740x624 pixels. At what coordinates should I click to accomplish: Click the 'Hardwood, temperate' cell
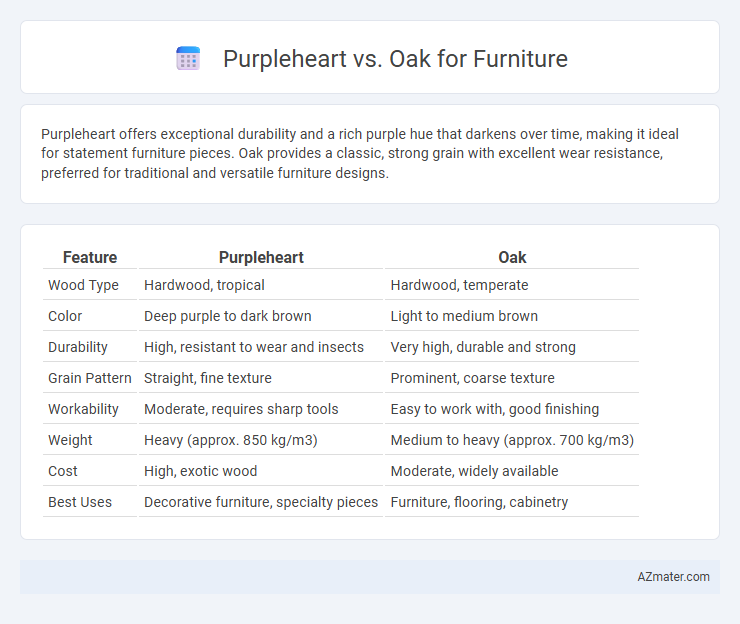(x=459, y=285)
